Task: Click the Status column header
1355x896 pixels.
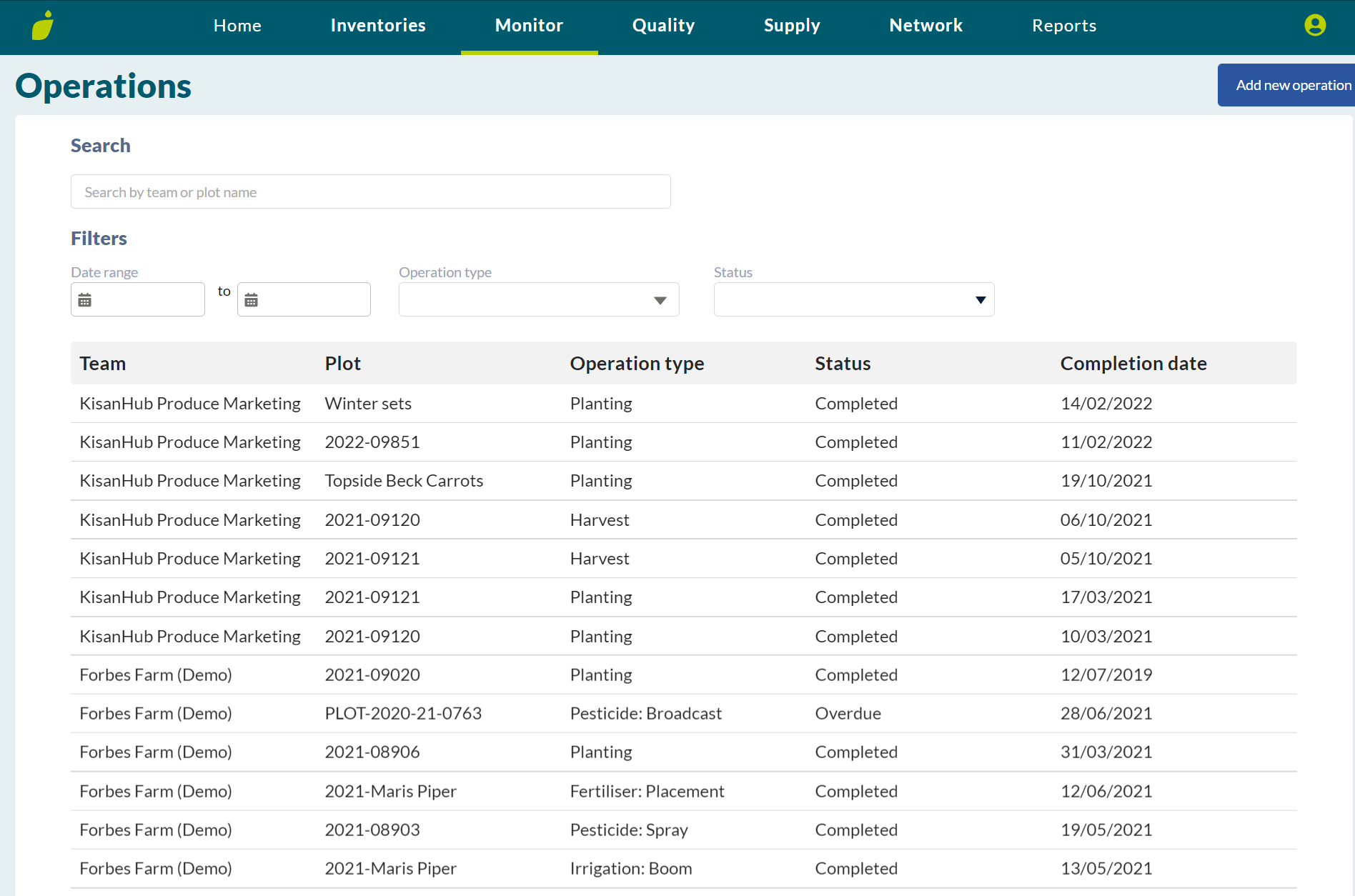Action: coord(843,363)
